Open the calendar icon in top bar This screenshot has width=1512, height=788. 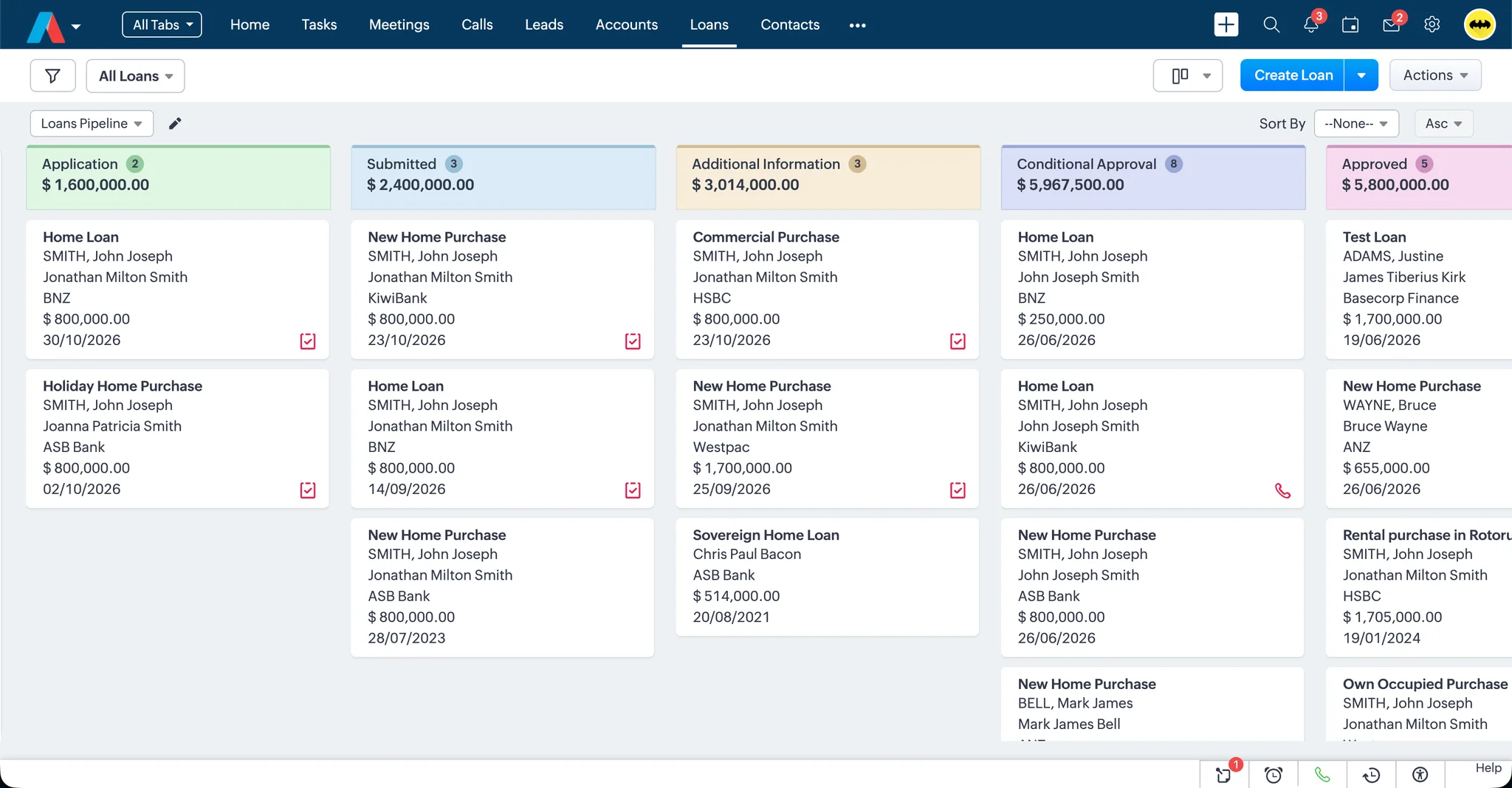tap(1350, 24)
